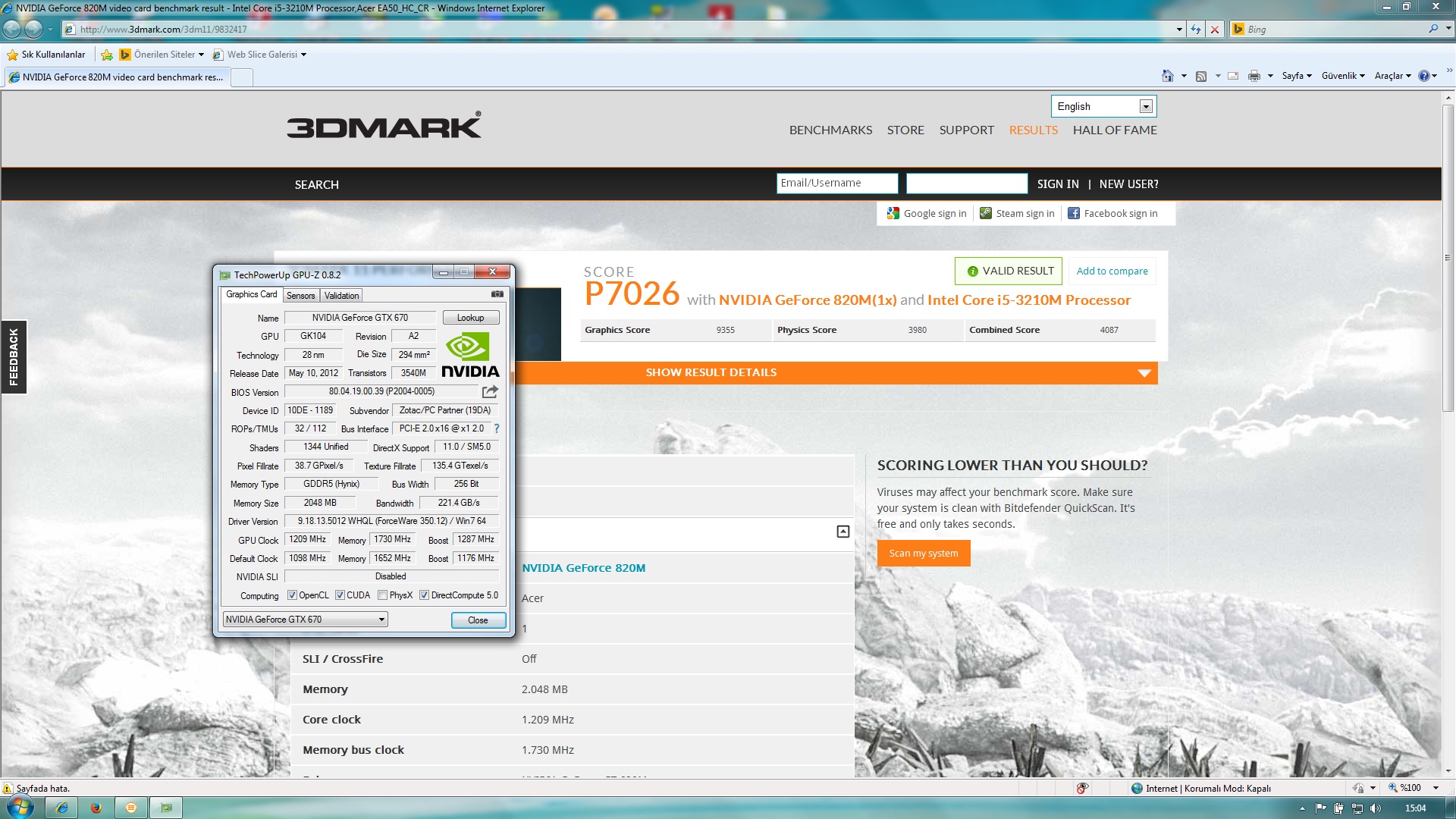The height and width of the screenshot is (819, 1456).
Task: Click the Print icon in IE toolbar
Action: click(1254, 76)
